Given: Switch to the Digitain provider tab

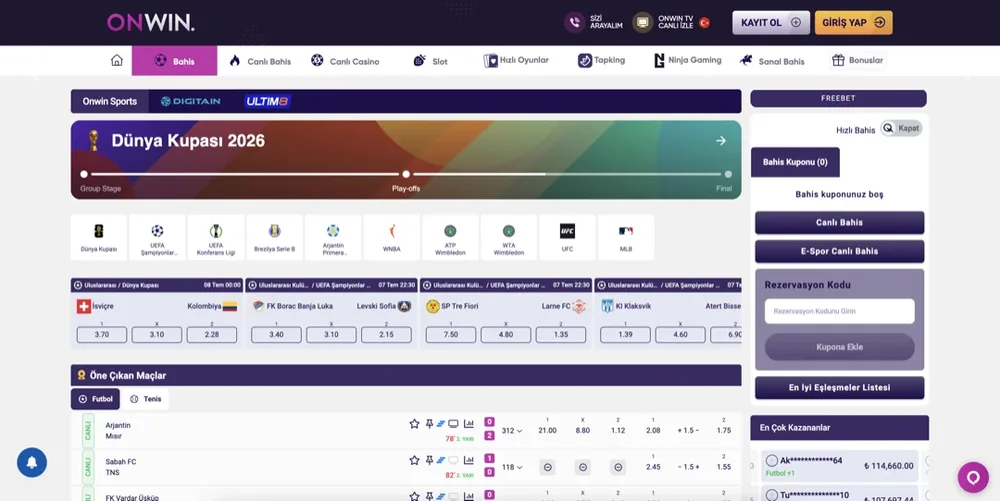Looking at the screenshot, I should (191, 101).
